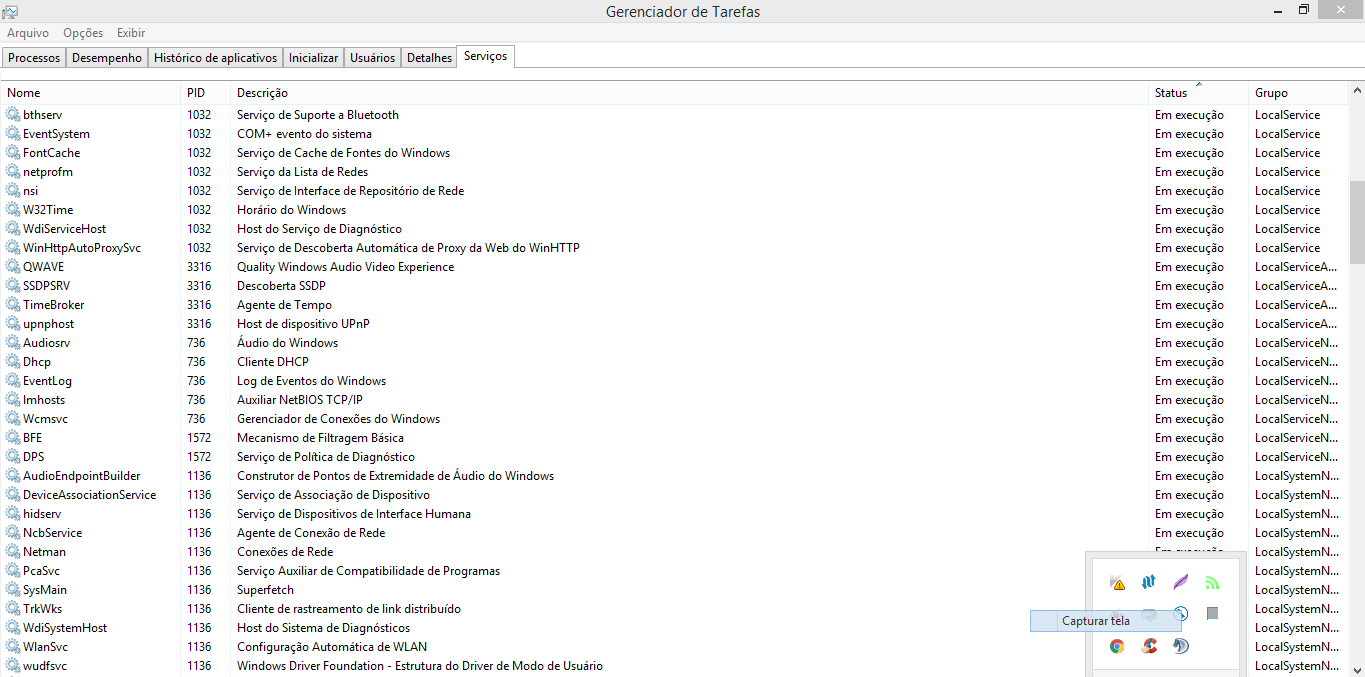Click the gray square tray icon
Image resolution: width=1365 pixels, height=677 pixels.
click(1213, 613)
